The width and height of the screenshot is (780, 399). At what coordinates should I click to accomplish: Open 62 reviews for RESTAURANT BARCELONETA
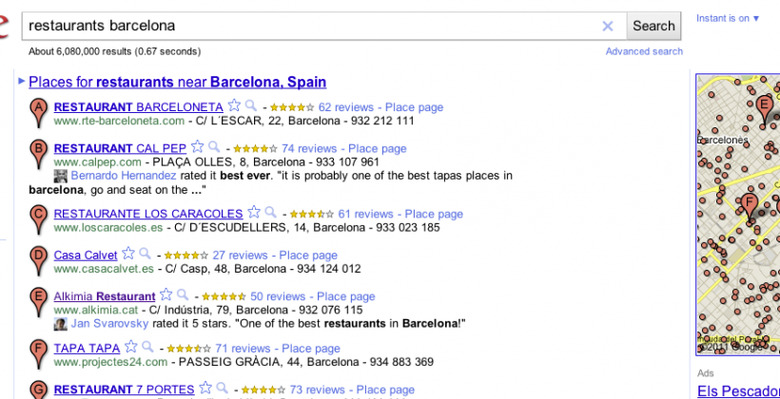click(x=346, y=107)
